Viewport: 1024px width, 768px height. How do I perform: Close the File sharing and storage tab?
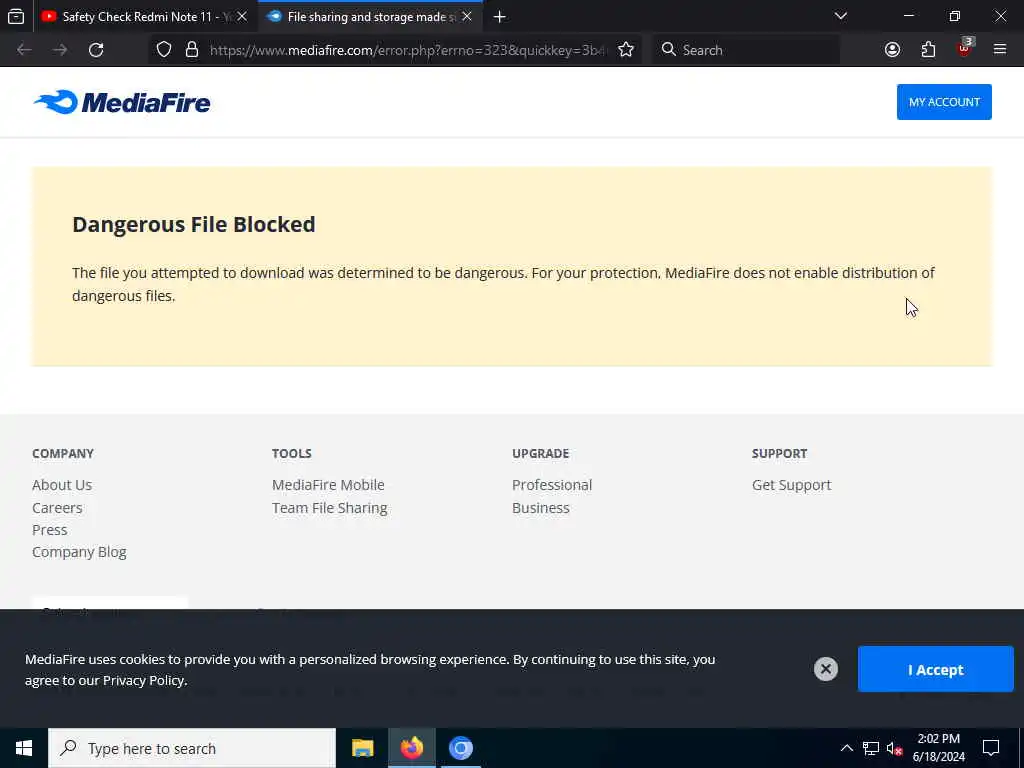point(467,16)
